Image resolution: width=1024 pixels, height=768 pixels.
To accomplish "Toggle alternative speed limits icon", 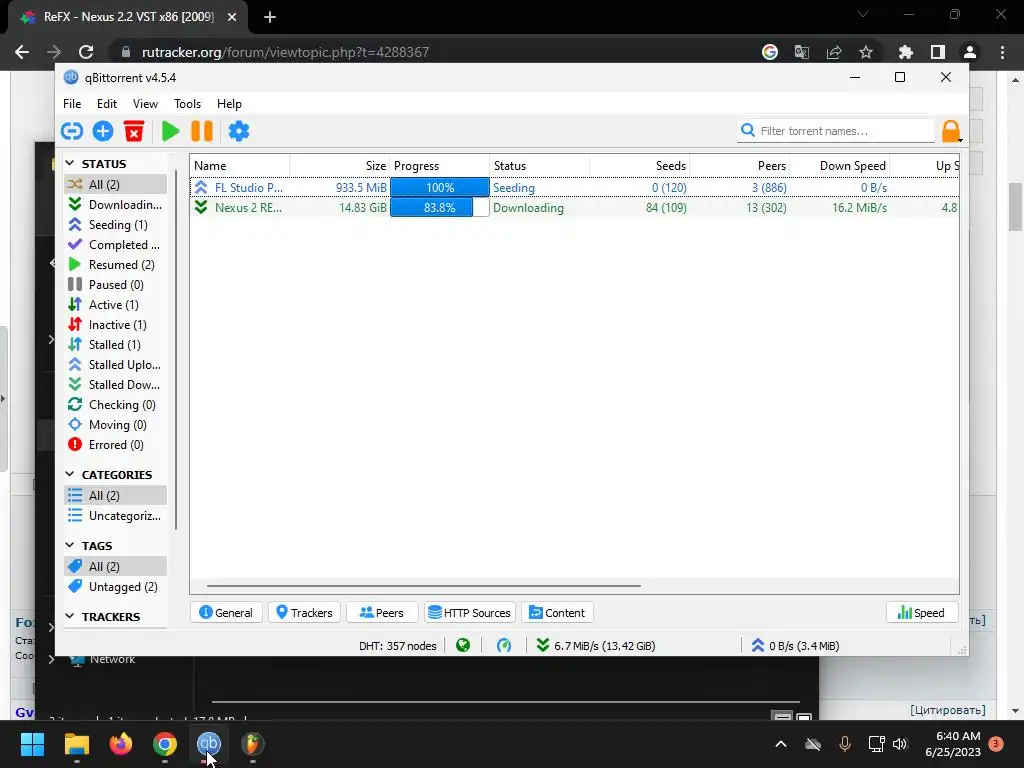I will coord(504,645).
